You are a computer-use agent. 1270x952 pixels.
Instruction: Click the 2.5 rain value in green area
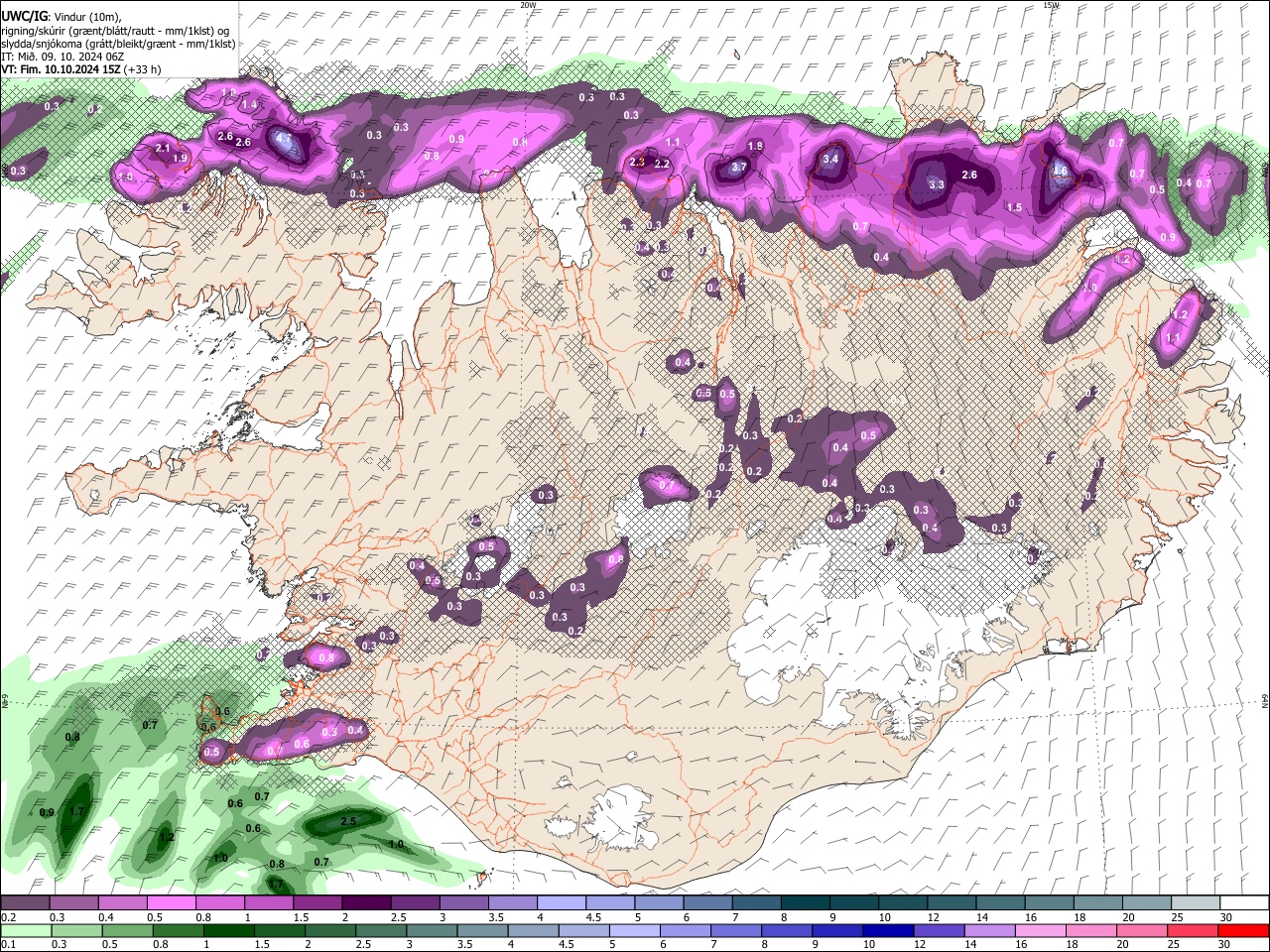click(348, 822)
